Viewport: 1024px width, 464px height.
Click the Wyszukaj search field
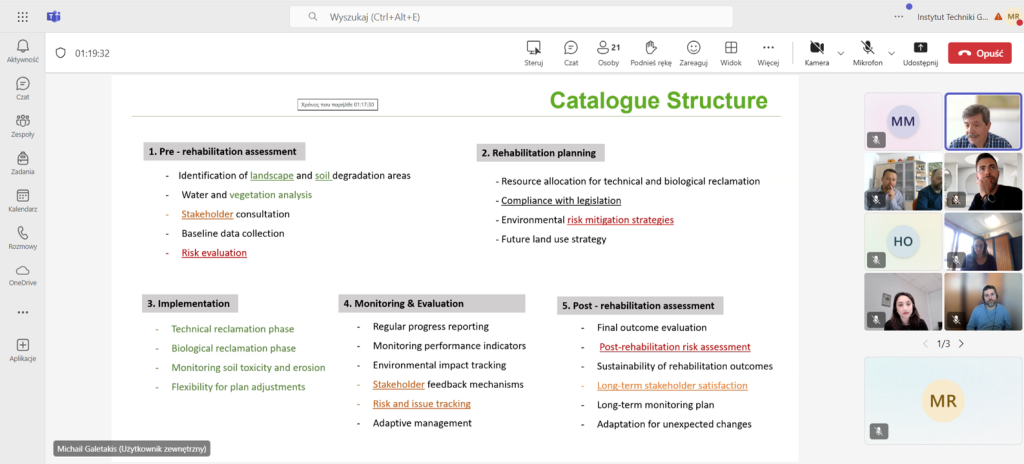511,17
